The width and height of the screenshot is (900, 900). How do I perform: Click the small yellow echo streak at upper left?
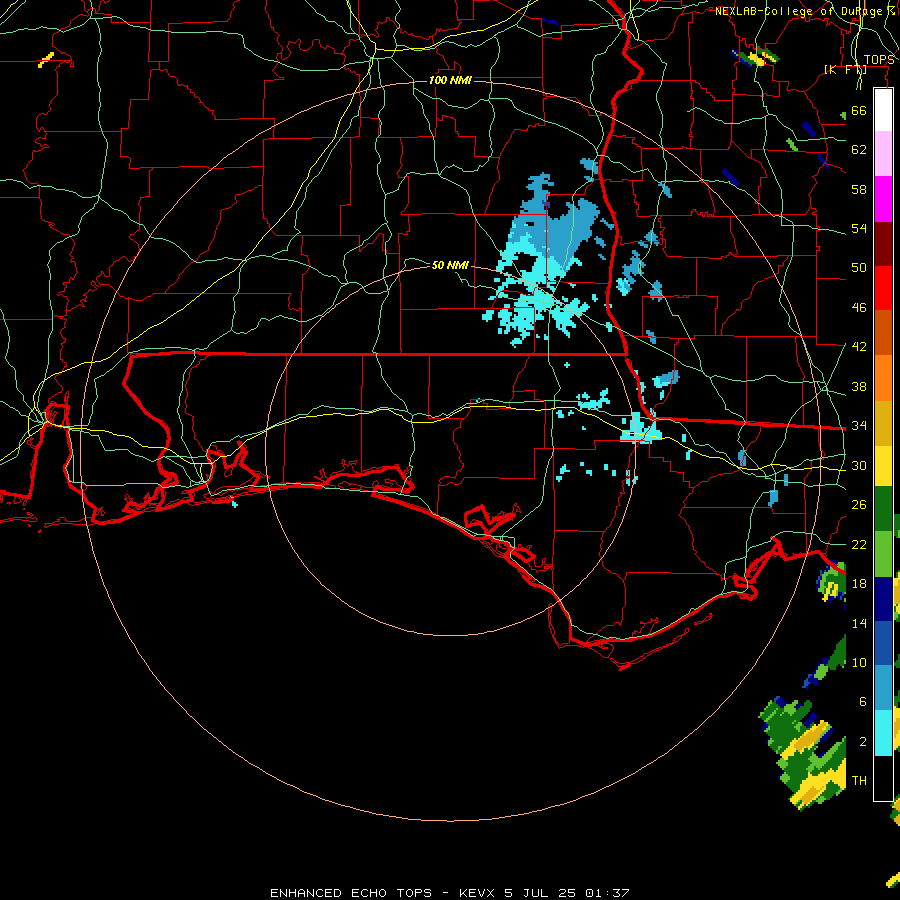(46, 60)
